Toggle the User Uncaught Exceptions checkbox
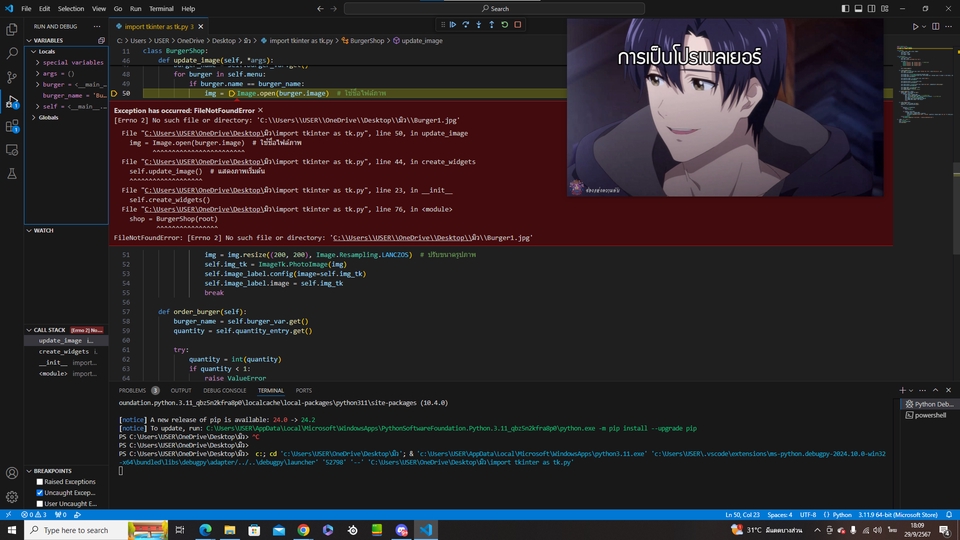 coord(40,504)
